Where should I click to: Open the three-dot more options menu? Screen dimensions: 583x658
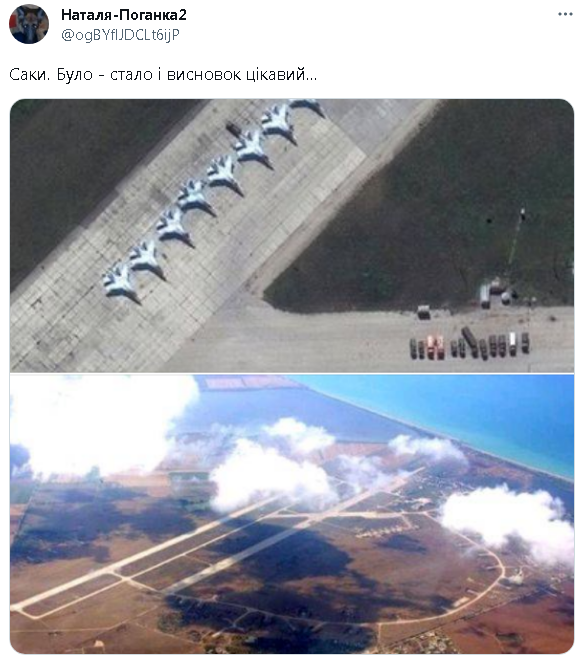565,14
